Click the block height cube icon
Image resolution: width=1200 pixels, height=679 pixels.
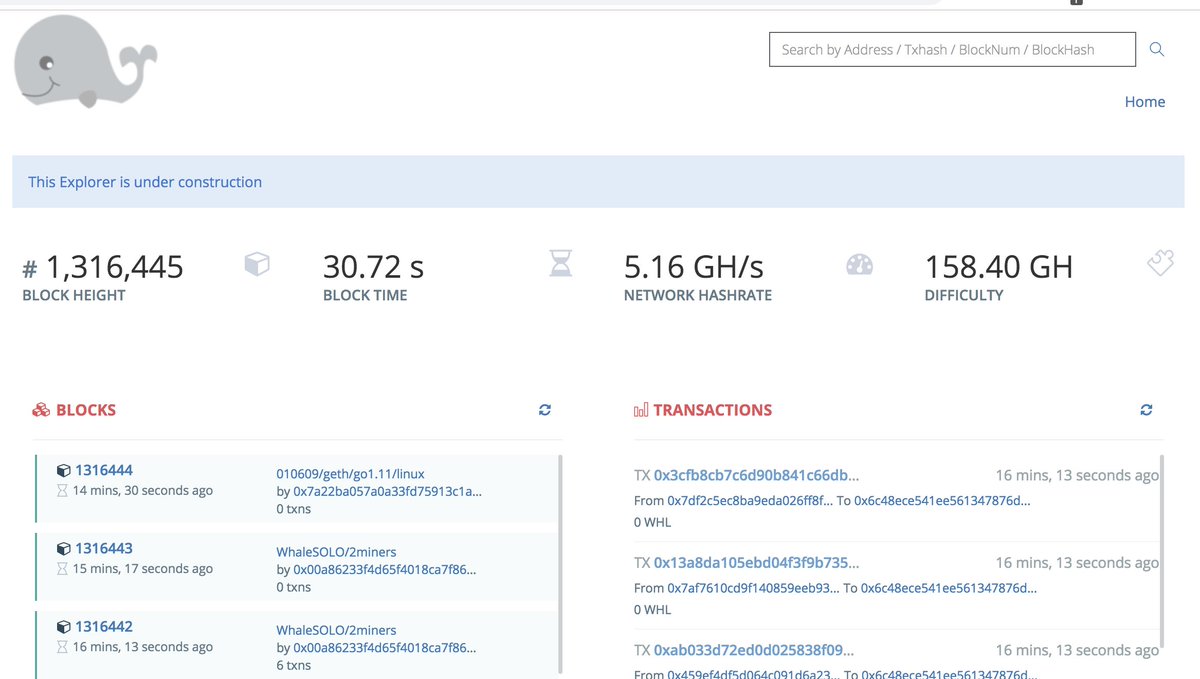point(257,264)
